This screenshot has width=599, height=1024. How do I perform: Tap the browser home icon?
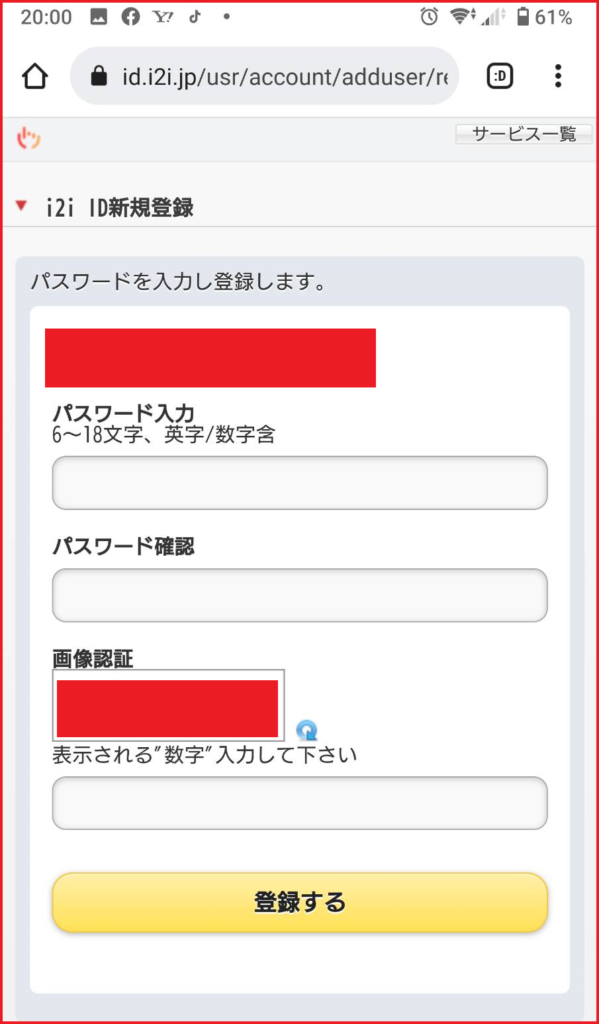35,77
